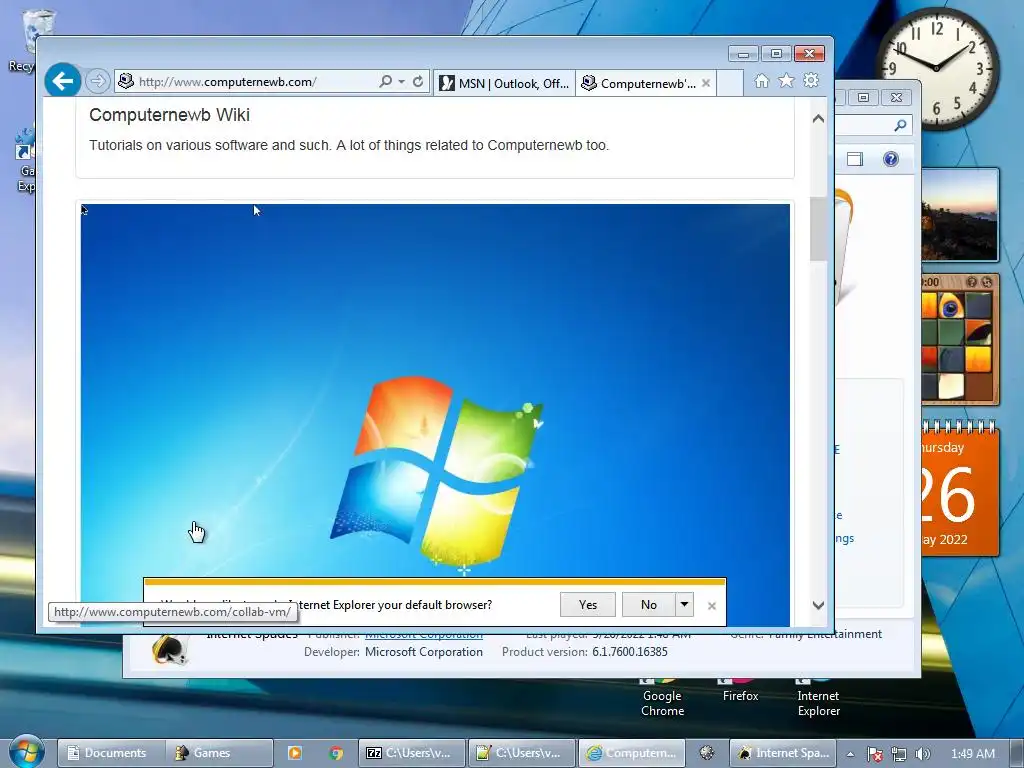Click the page scrollbar down arrow

tap(818, 605)
